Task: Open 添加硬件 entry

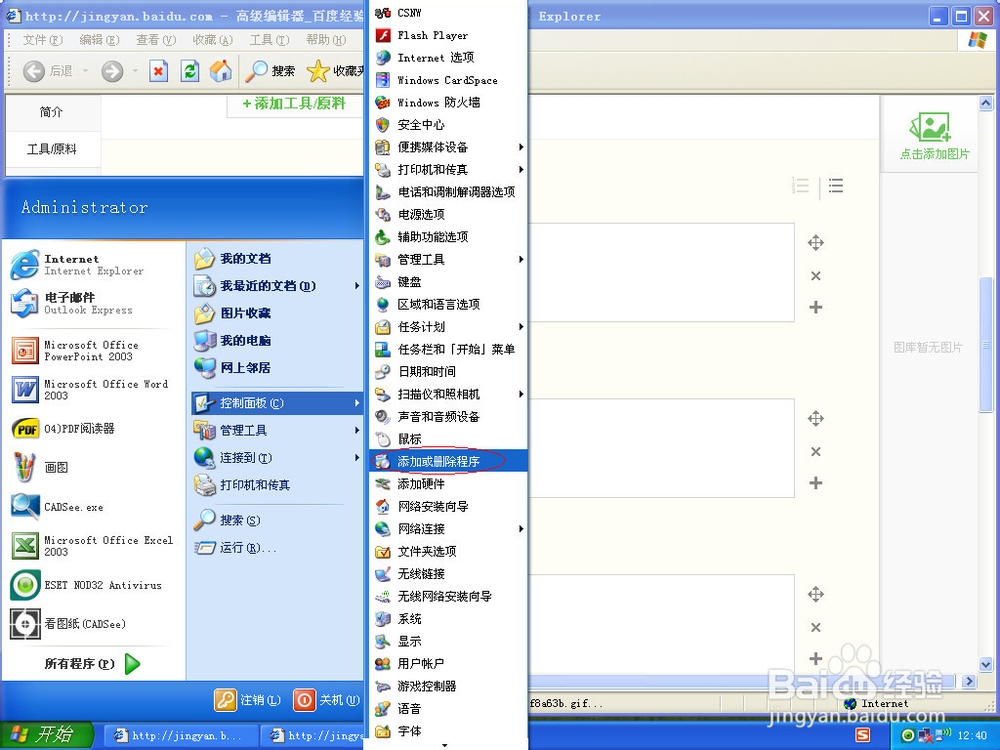Action: (x=448, y=483)
